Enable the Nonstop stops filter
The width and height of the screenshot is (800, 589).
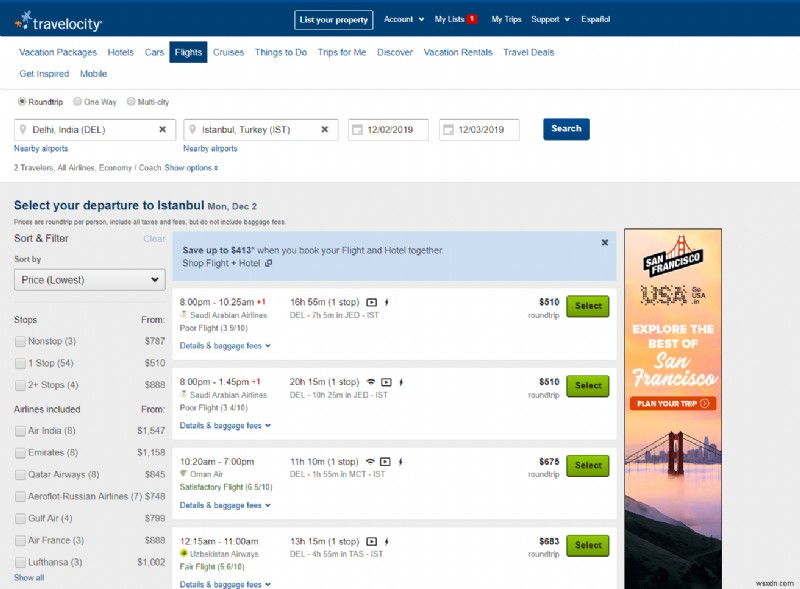(17, 341)
